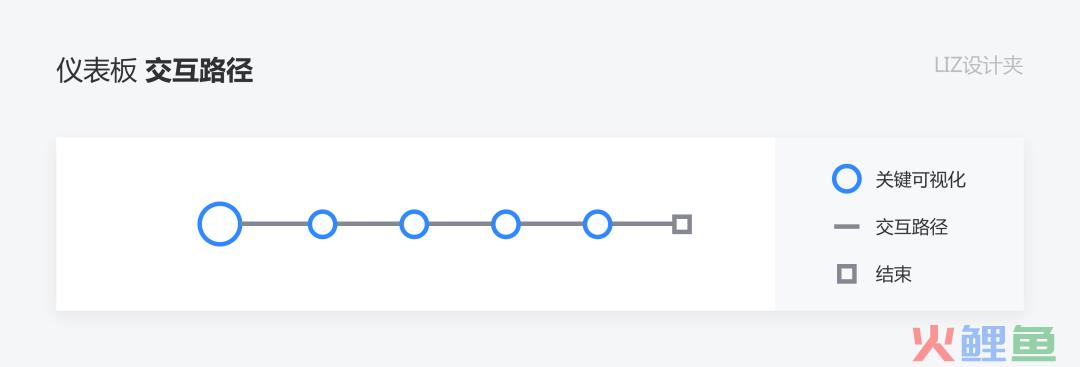Select the second blue circle on the path
Viewport: 1080px width, 367px height.
click(x=322, y=224)
